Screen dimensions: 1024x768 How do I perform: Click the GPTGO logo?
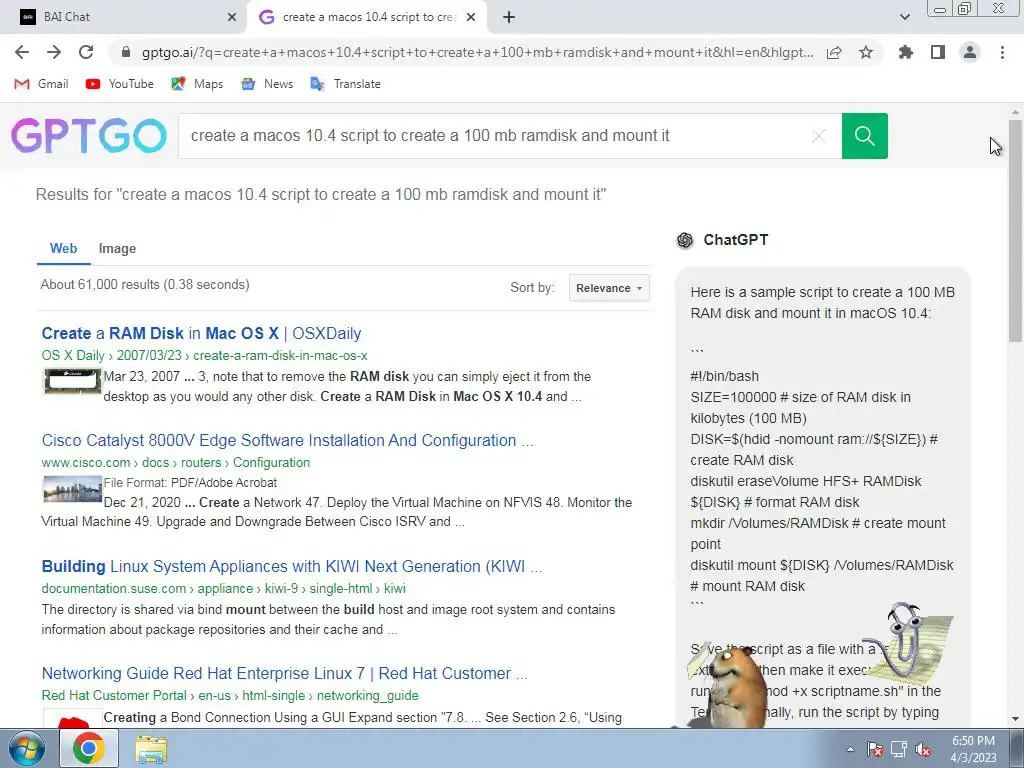tap(89, 136)
